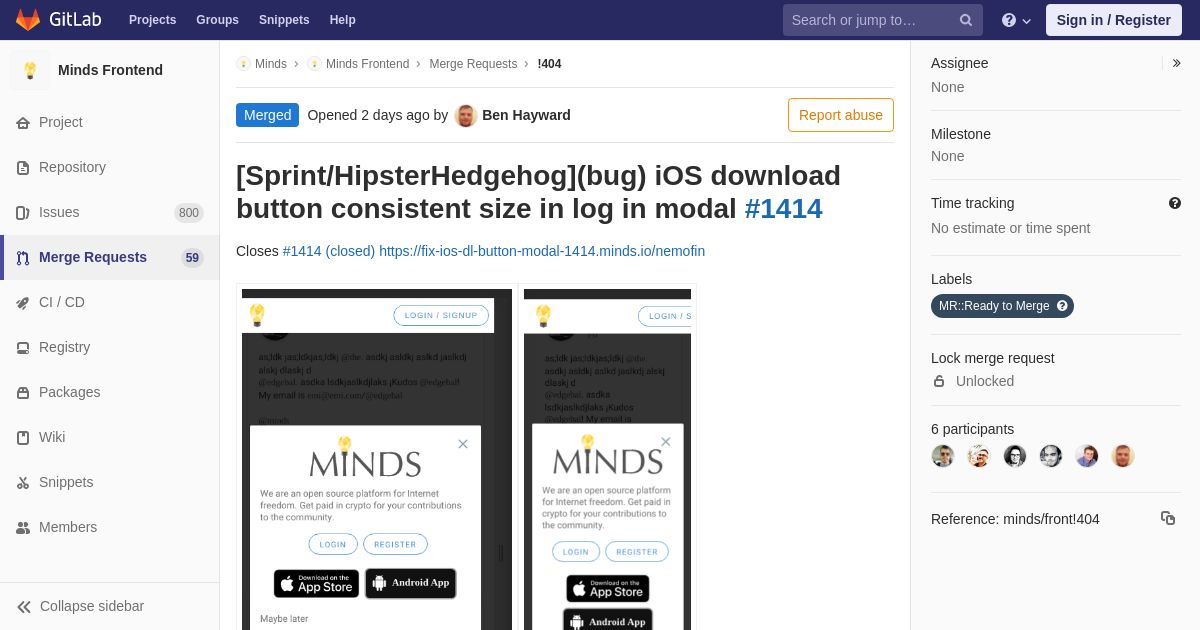The height and width of the screenshot is (630, 1200).
Task: Open the second participant avatar
Action: point(979,456)
